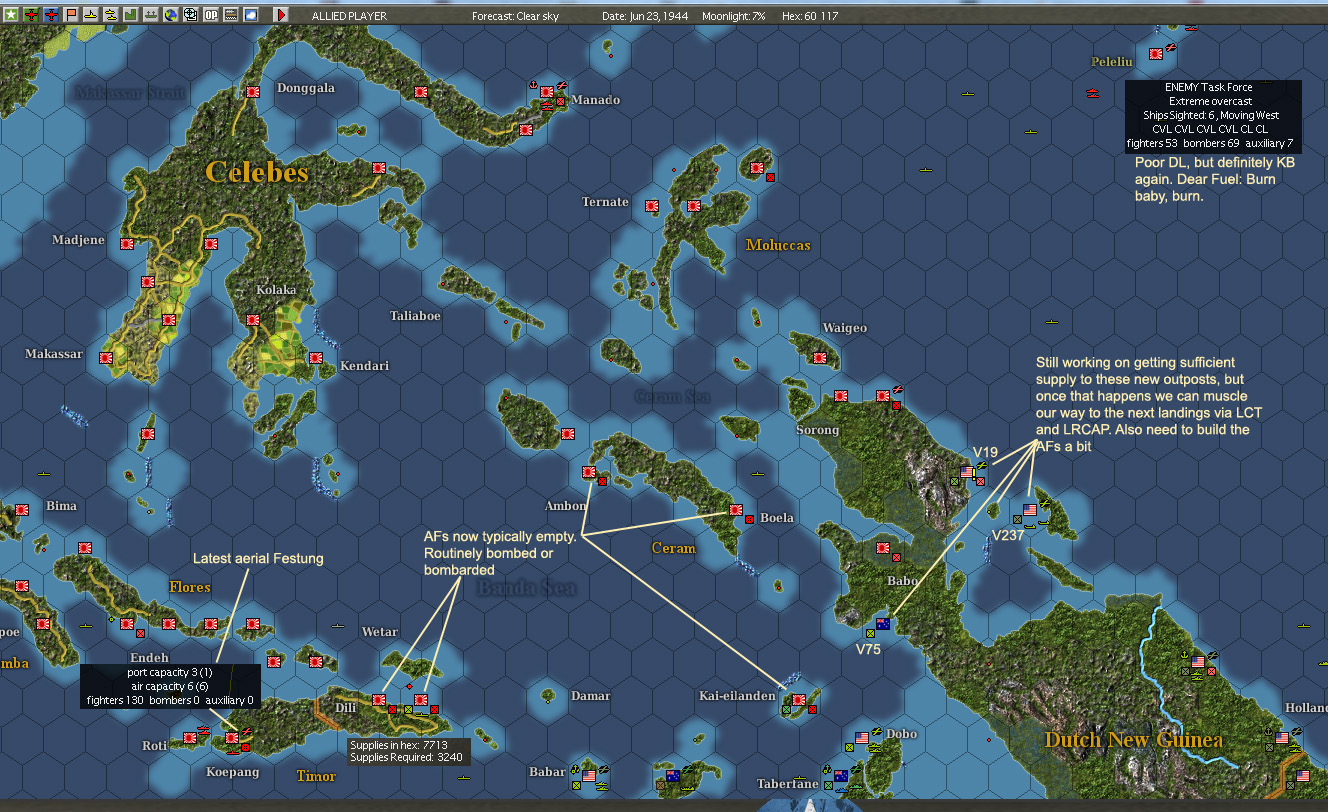Screen dimensions: 1328x812
Task: Select the Japanese base flag at Roti
Action: (190, 738)
